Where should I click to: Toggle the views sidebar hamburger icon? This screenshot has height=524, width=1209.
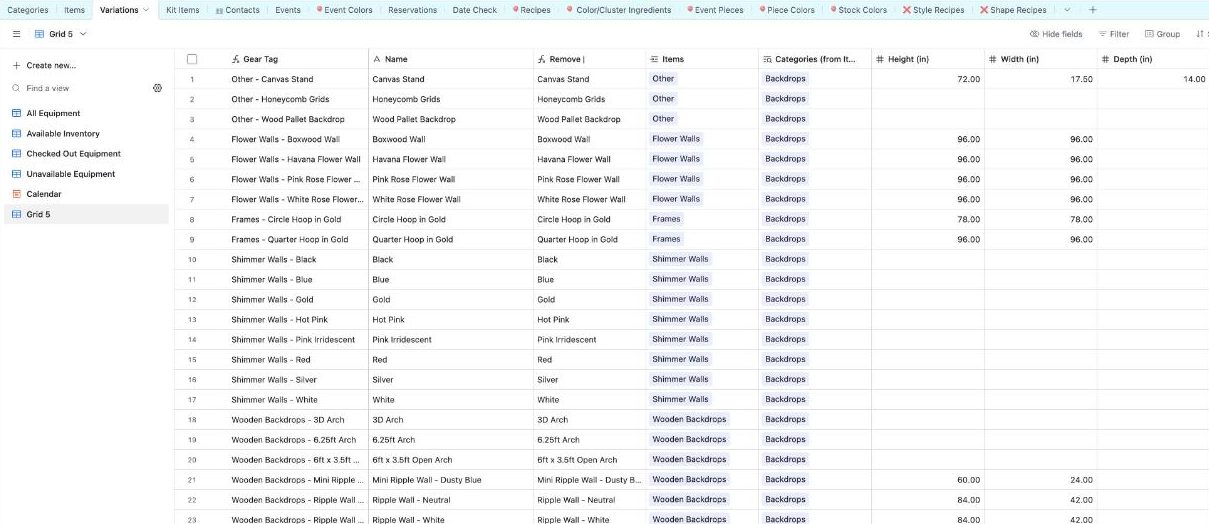(16, 34)
